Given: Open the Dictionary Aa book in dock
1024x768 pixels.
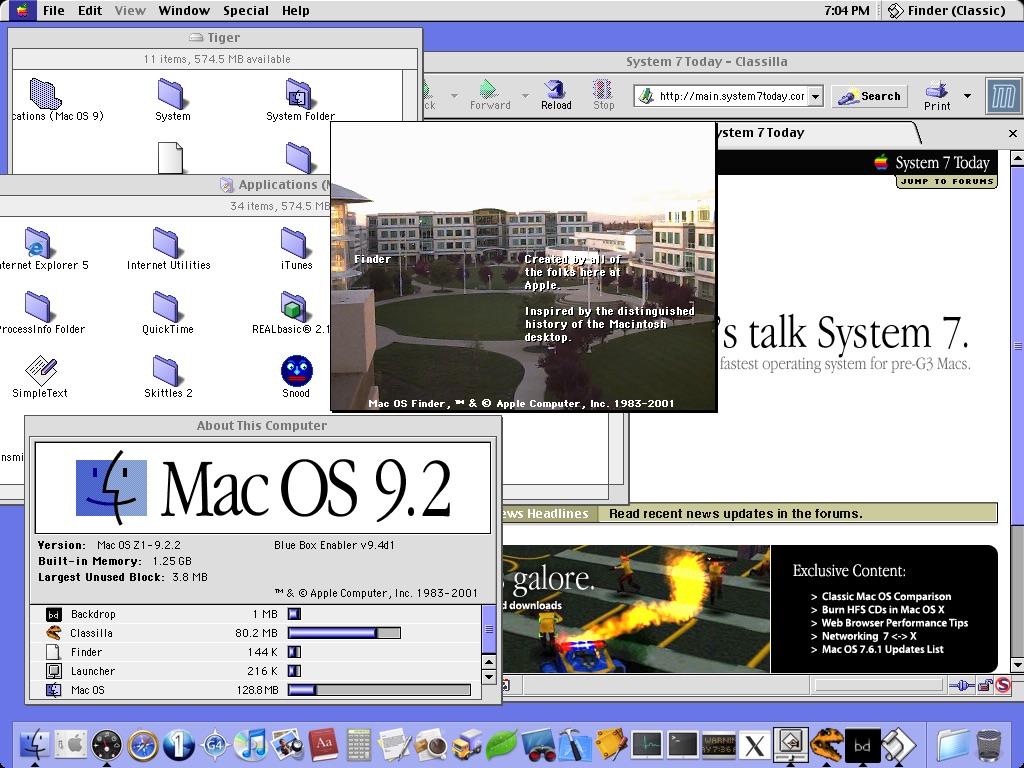Looking at the screenshot, I should [x=323, y=745].
